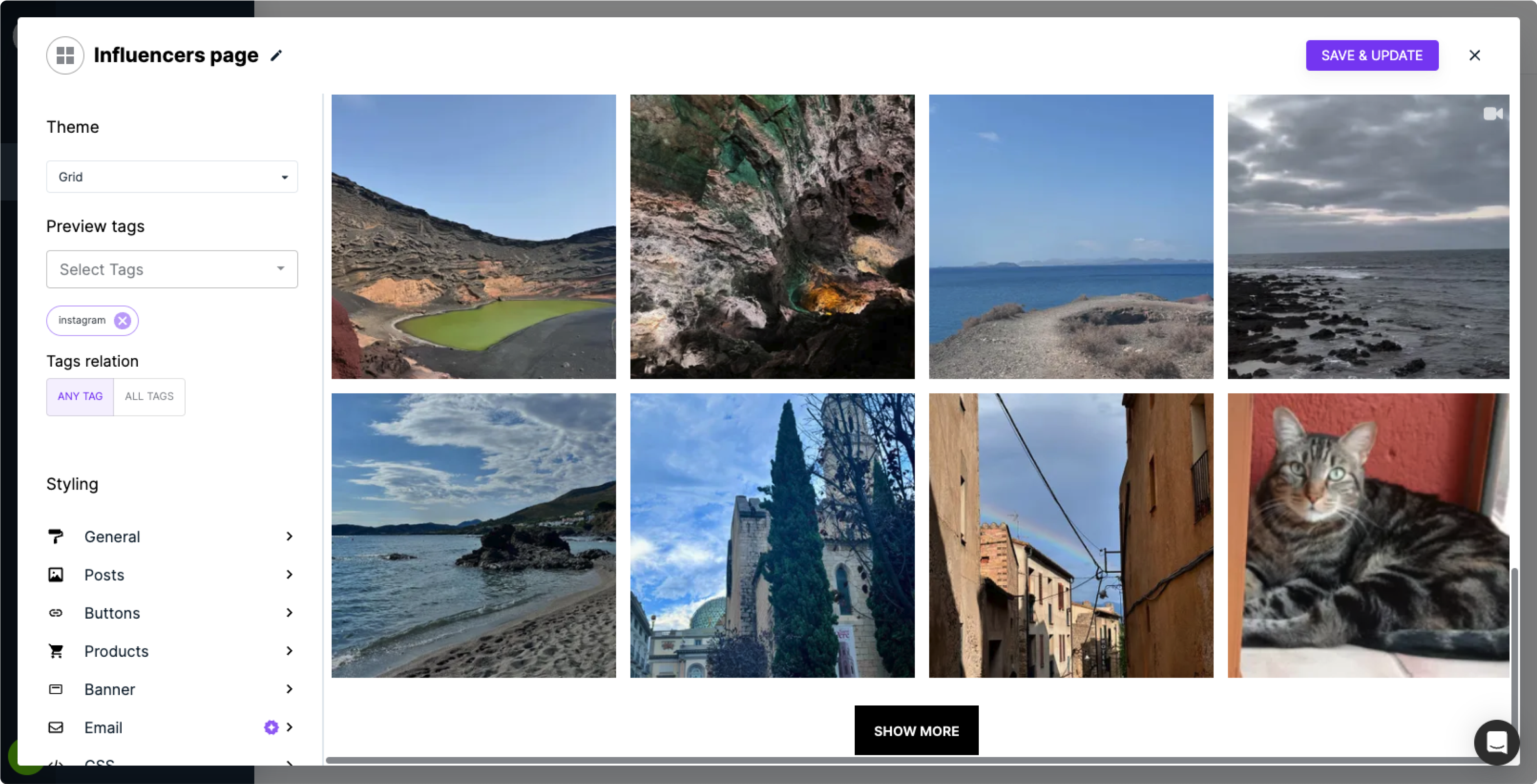Open the Select Tags dropdown

pos(172,269)
